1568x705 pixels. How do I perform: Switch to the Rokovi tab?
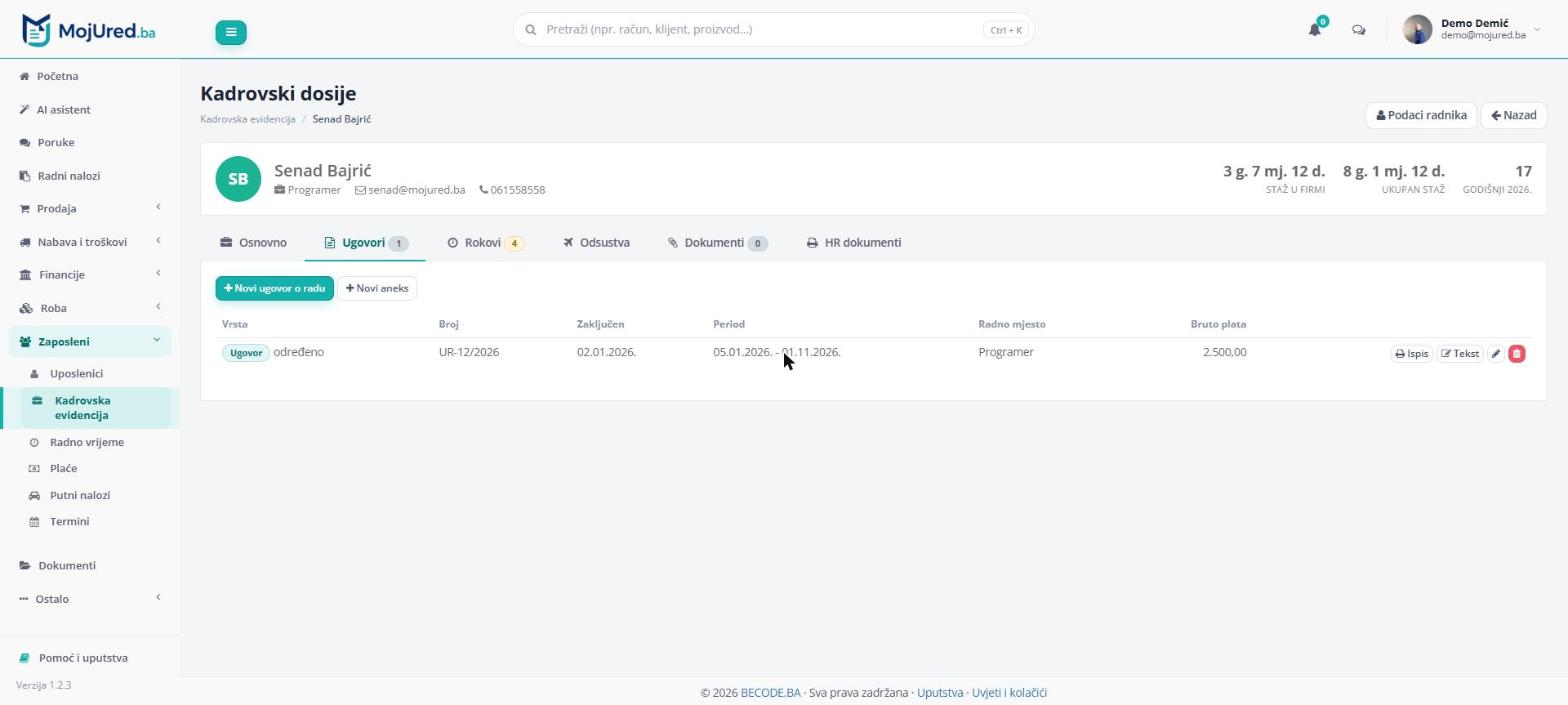486,243
